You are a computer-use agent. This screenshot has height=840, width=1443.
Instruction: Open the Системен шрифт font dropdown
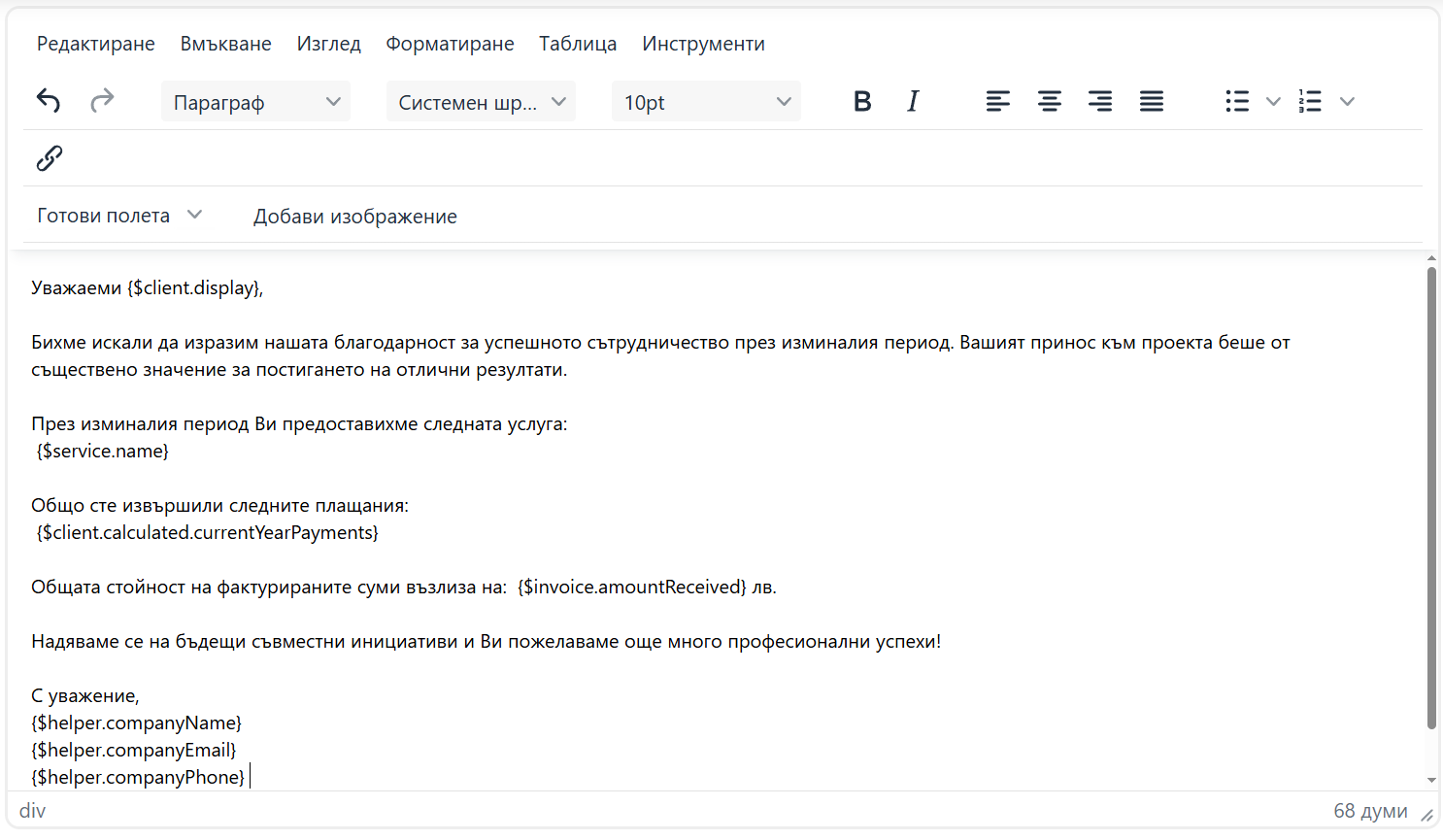(482, 101)
